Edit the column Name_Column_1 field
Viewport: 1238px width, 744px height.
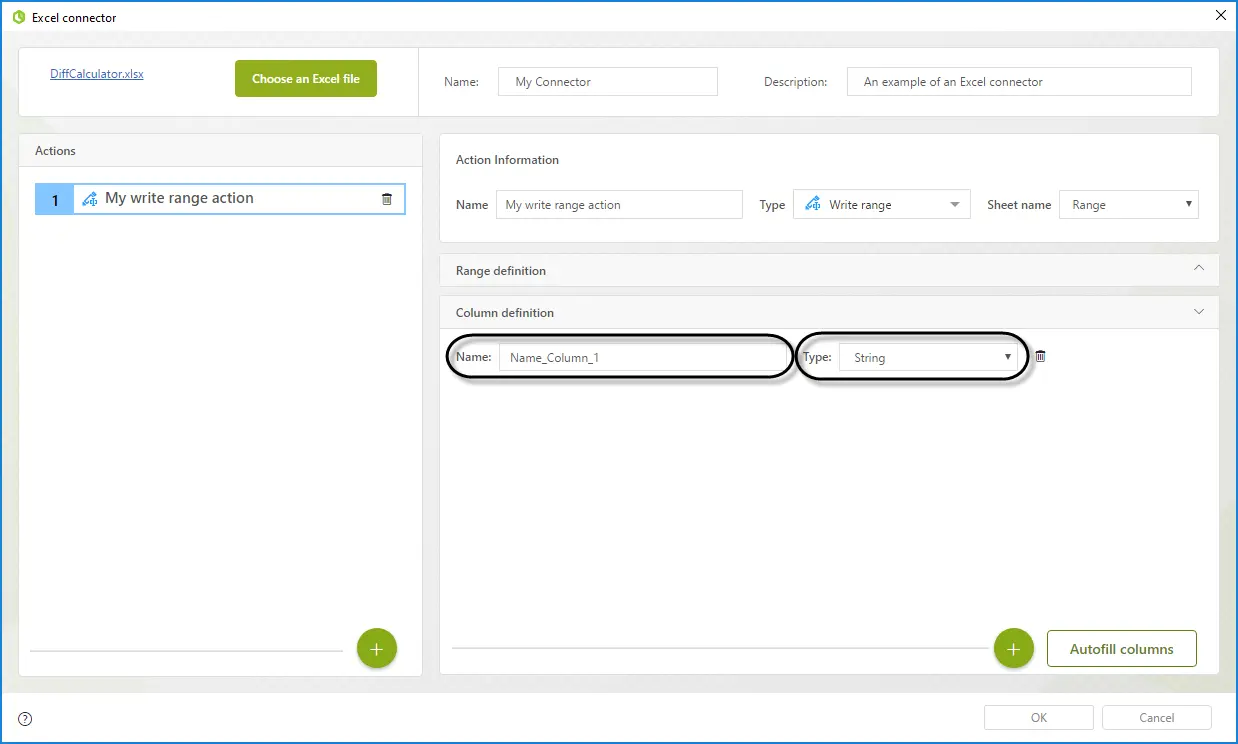point(641,358)
